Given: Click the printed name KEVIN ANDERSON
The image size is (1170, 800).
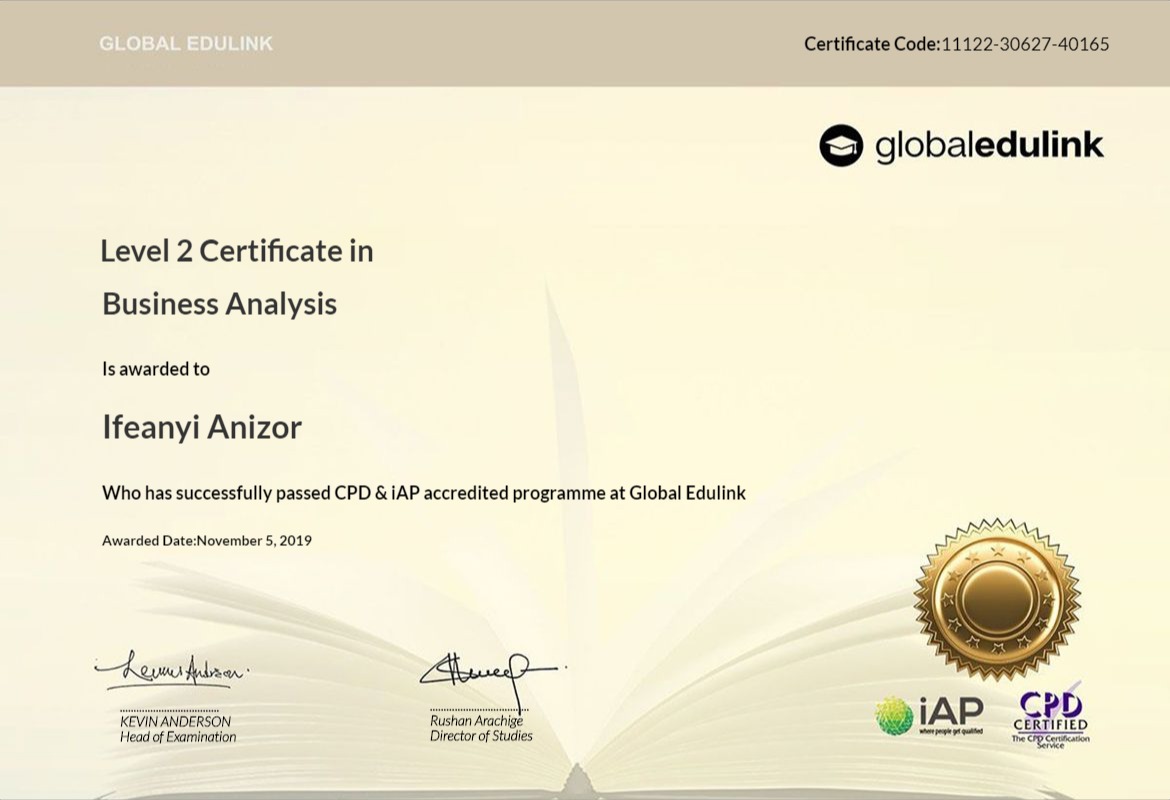Looking at the screenshot, I should click(175, 721).
